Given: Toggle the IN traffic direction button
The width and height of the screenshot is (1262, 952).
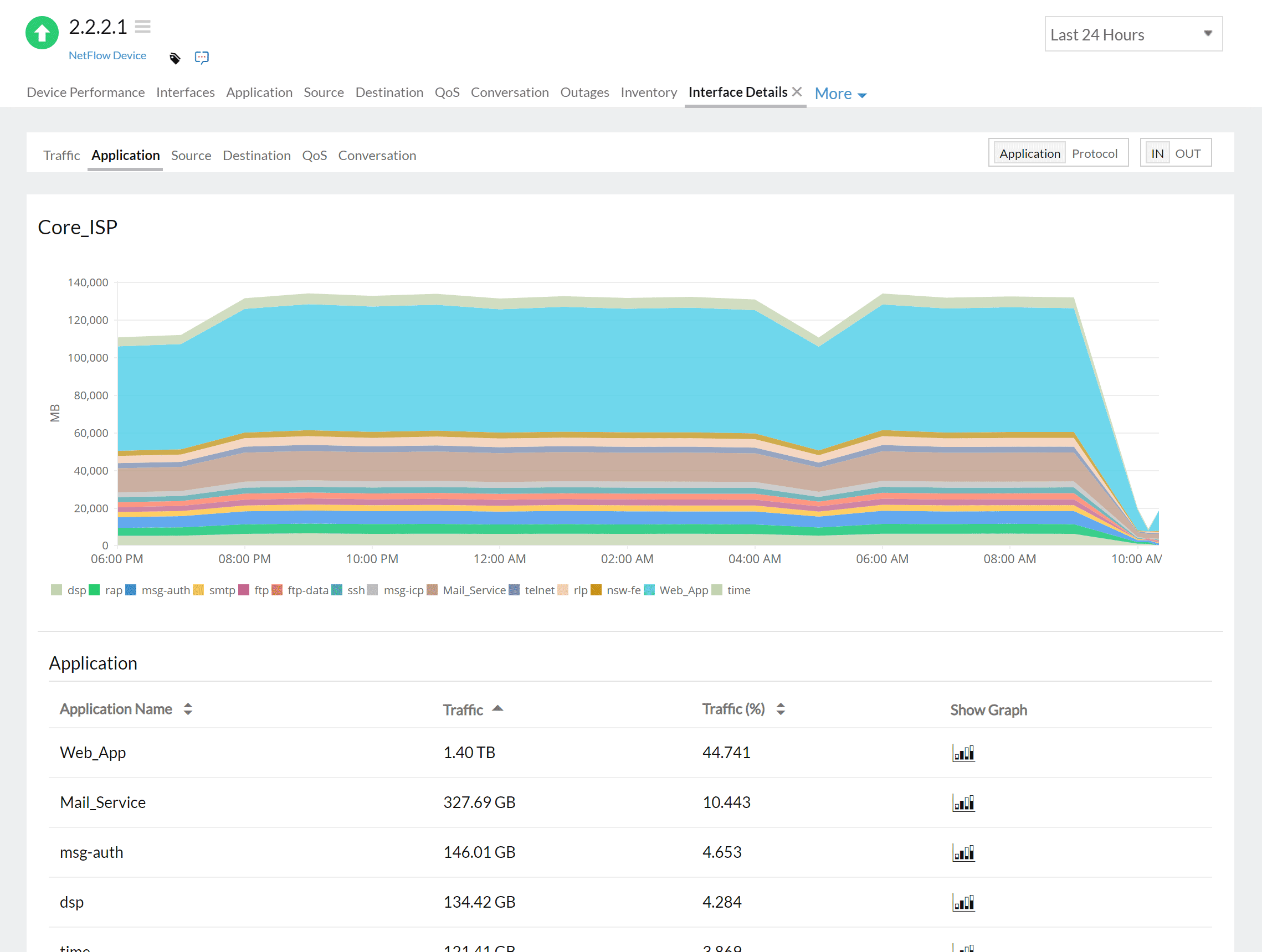Looking at the screenshot, I should pyautogui.click(x=1158, y=153).
